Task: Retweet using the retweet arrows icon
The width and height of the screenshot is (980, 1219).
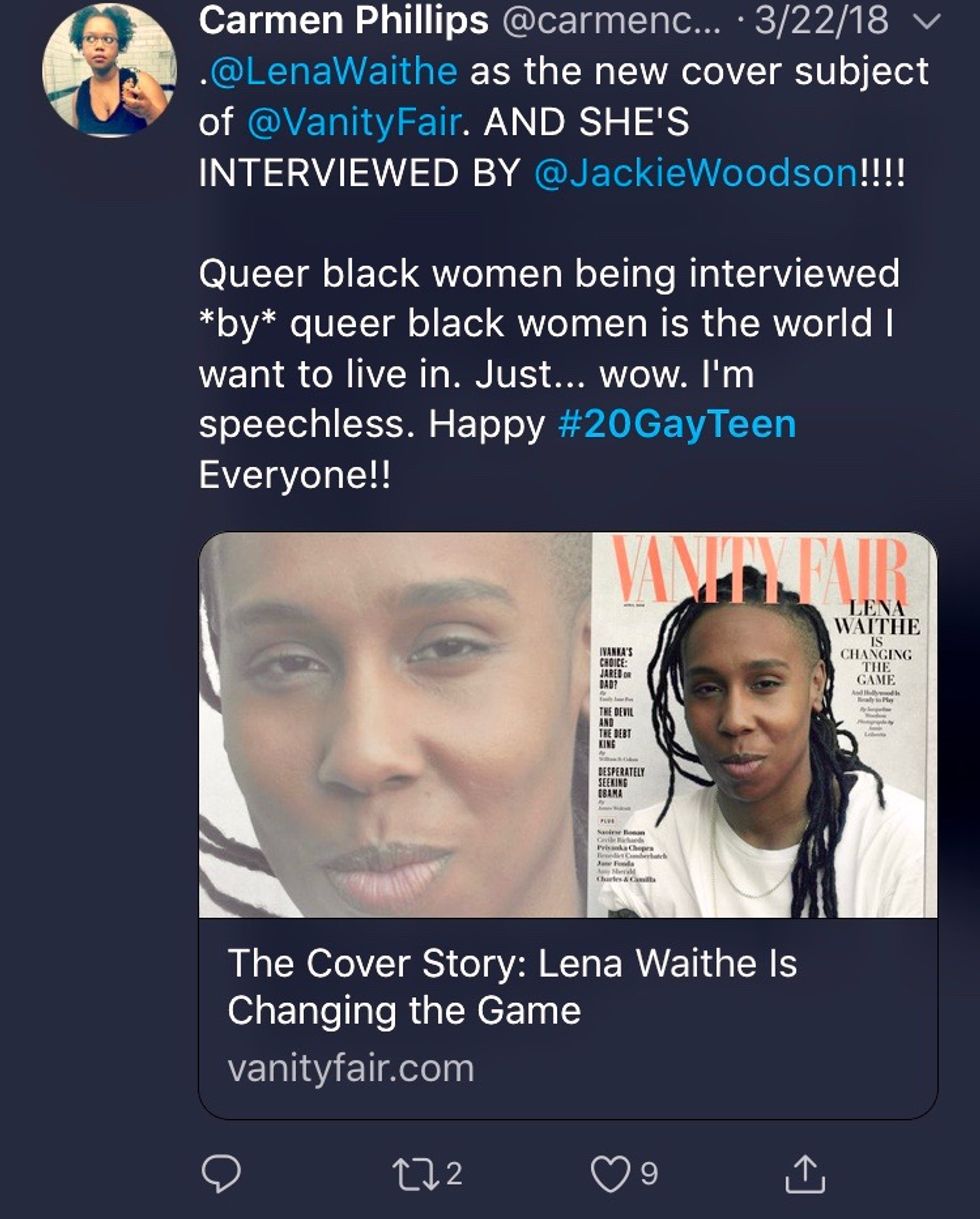Action: [415, 1174]
